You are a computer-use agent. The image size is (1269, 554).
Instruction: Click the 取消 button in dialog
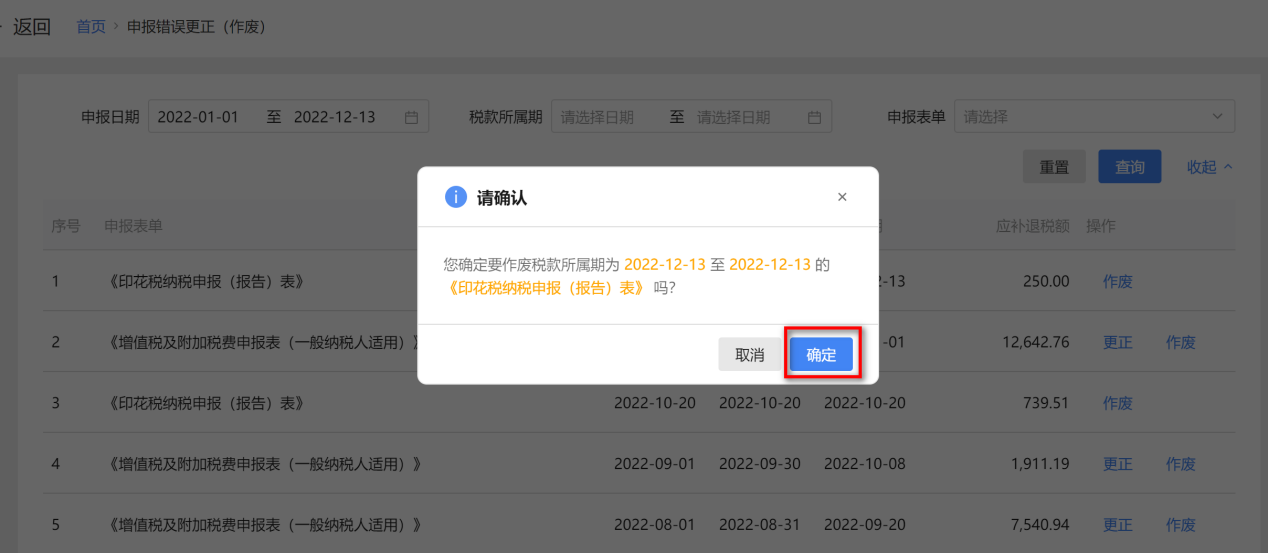click(750, 355)
